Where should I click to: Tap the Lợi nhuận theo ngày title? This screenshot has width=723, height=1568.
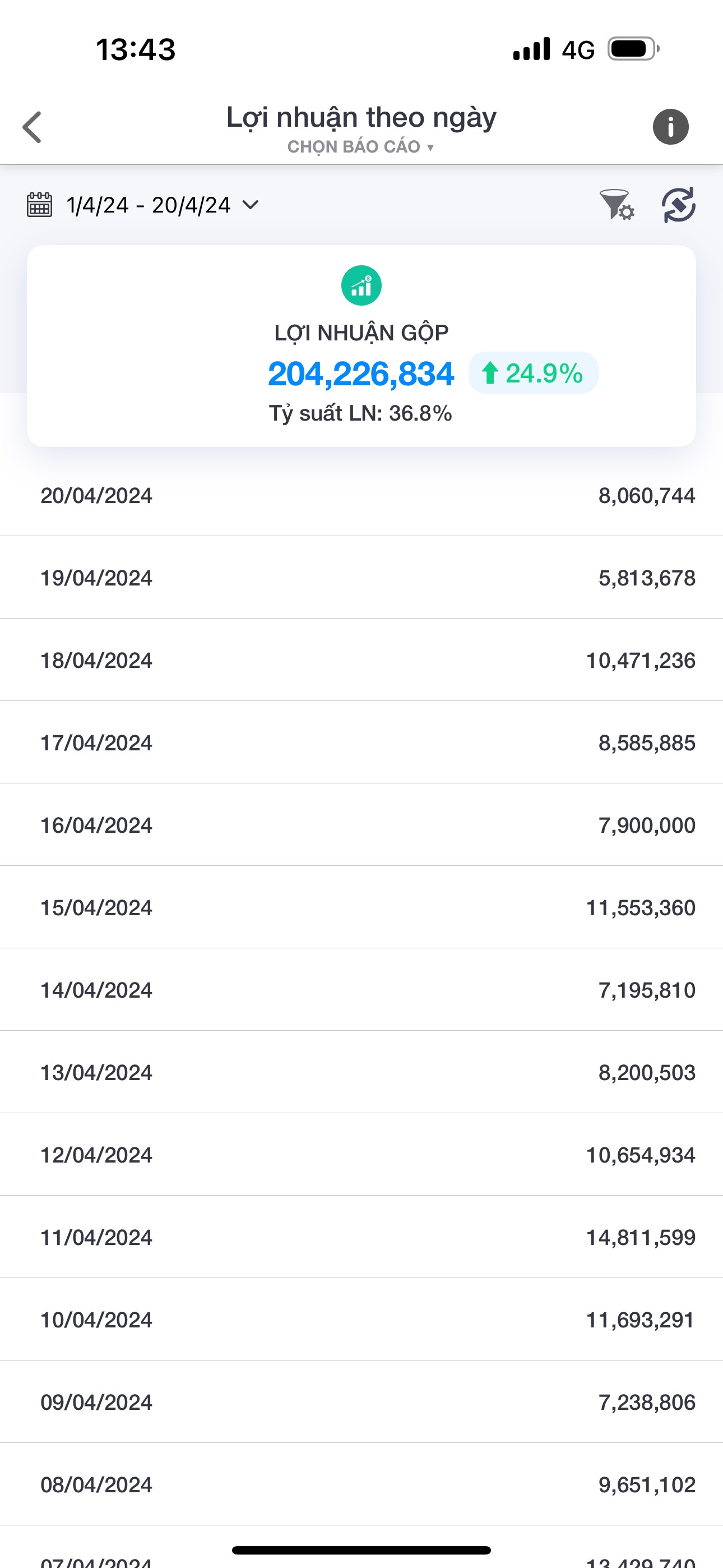(x=361, y=117)
